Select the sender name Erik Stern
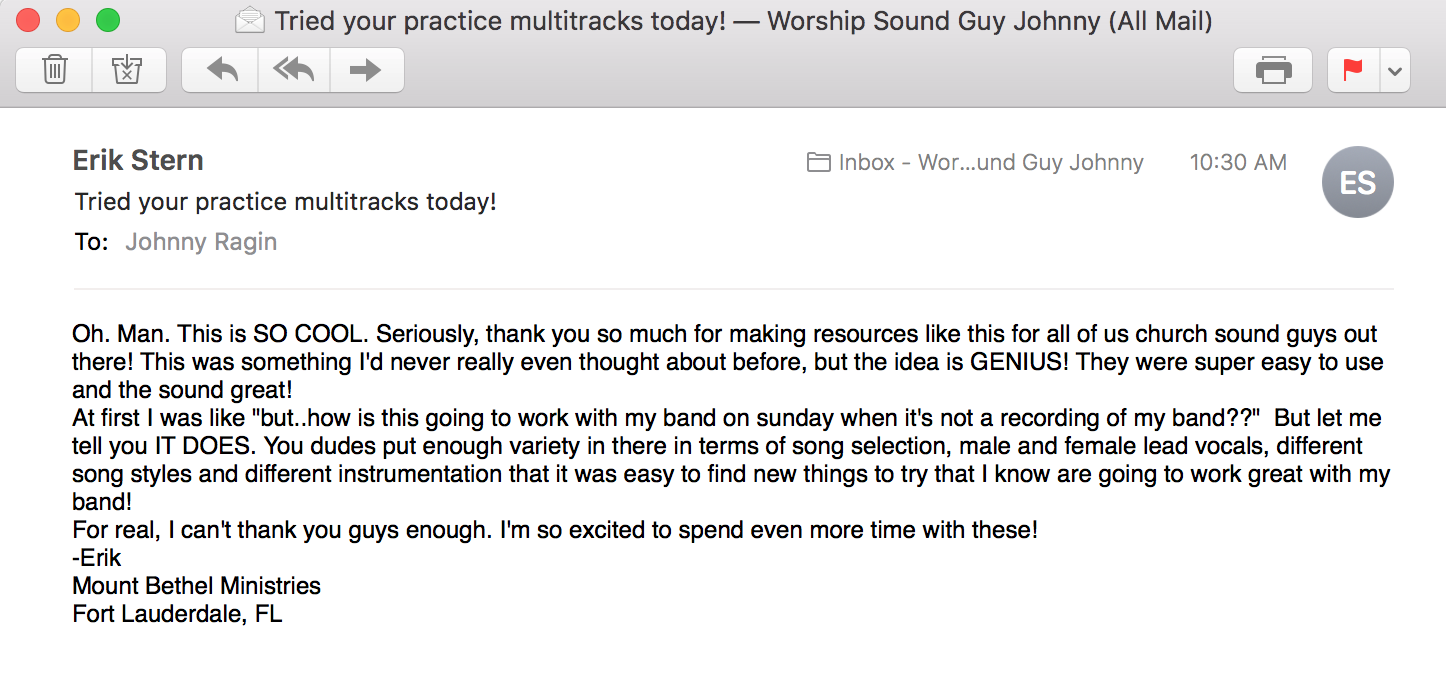 point(138,160)
